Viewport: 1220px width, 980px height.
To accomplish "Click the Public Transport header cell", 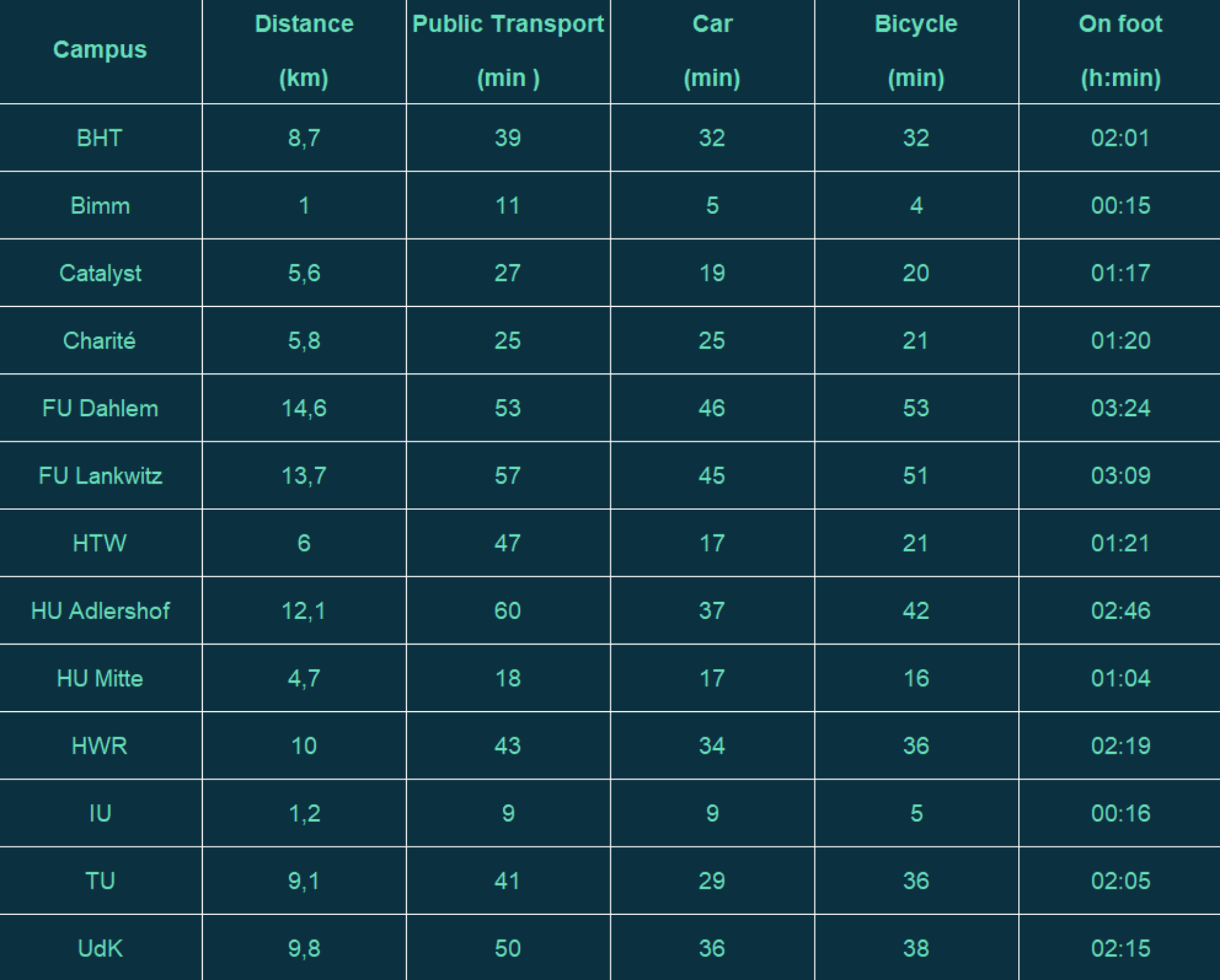I will (x=508, y=51).
